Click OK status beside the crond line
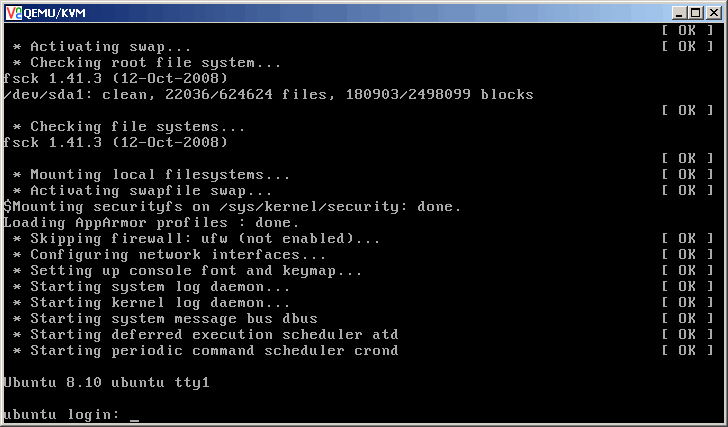 [x=680, y=351]
